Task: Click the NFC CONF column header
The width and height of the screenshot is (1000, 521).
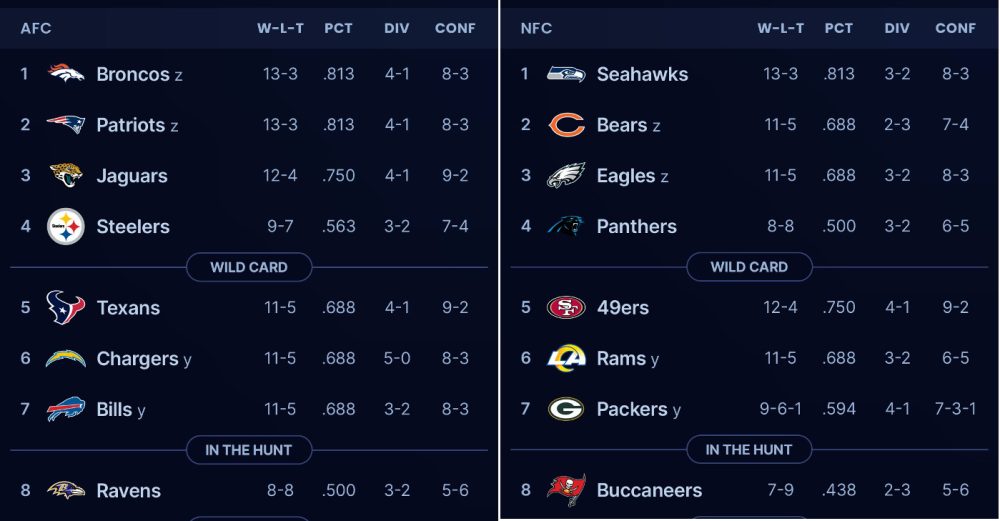Action: point(955,28)
